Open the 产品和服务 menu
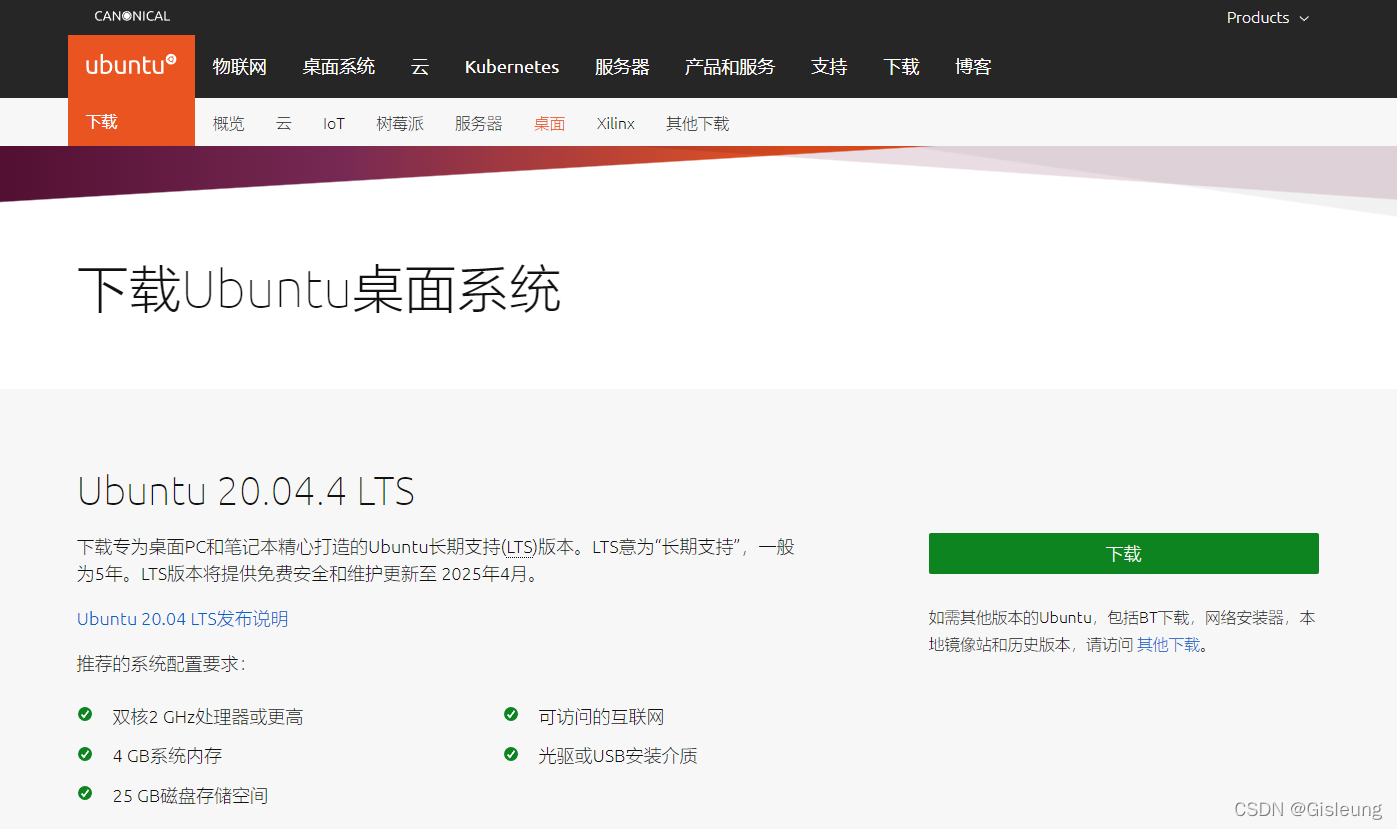Screen dimensions: 1397x829 (x=730, y=67)
